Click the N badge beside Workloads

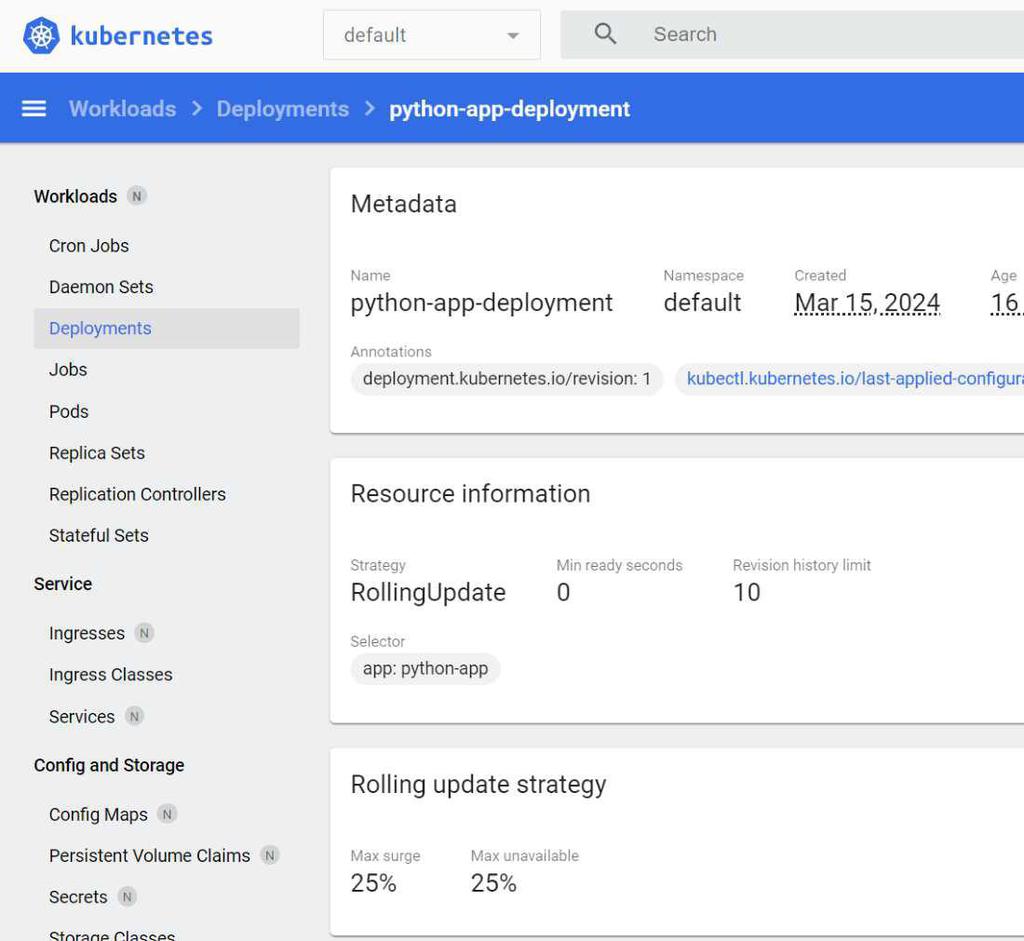point(137,196)
